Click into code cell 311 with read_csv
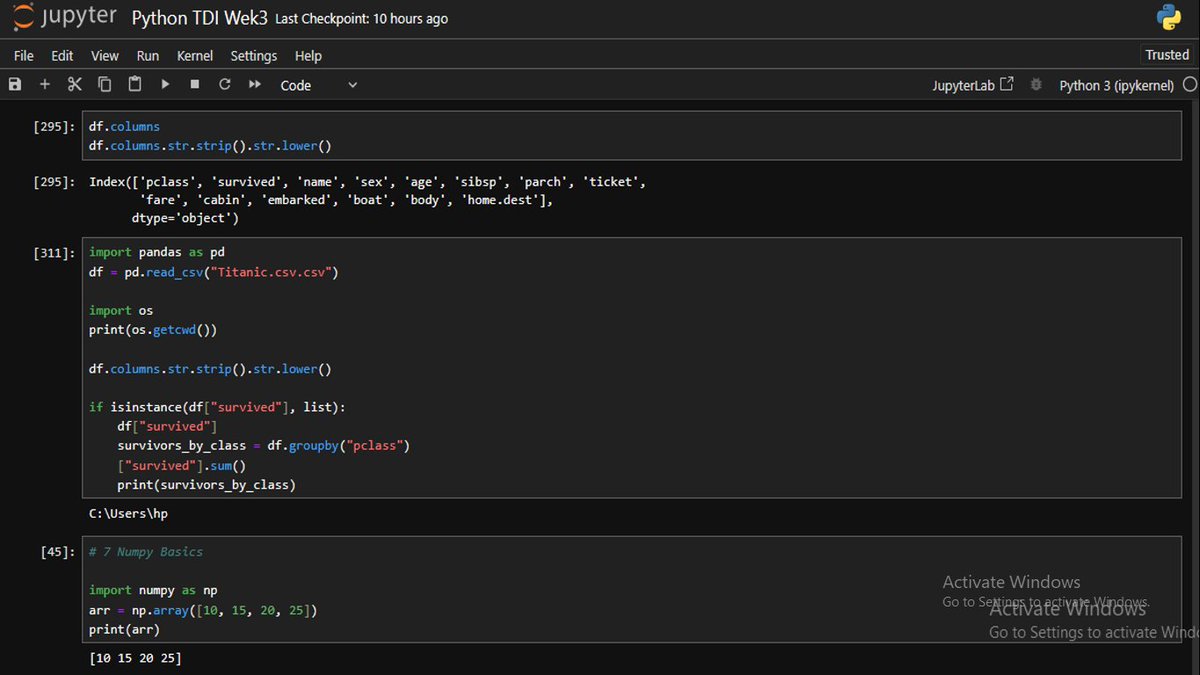The width and height of the screenshot is (1200, 675). point(631,369)
